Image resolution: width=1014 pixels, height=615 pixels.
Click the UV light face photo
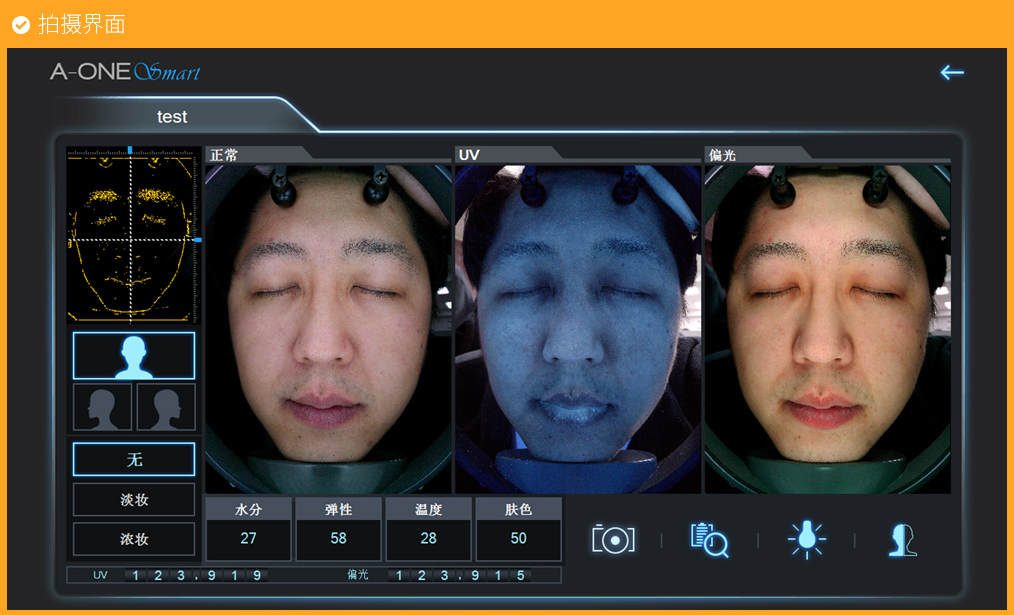click(577, 329)
